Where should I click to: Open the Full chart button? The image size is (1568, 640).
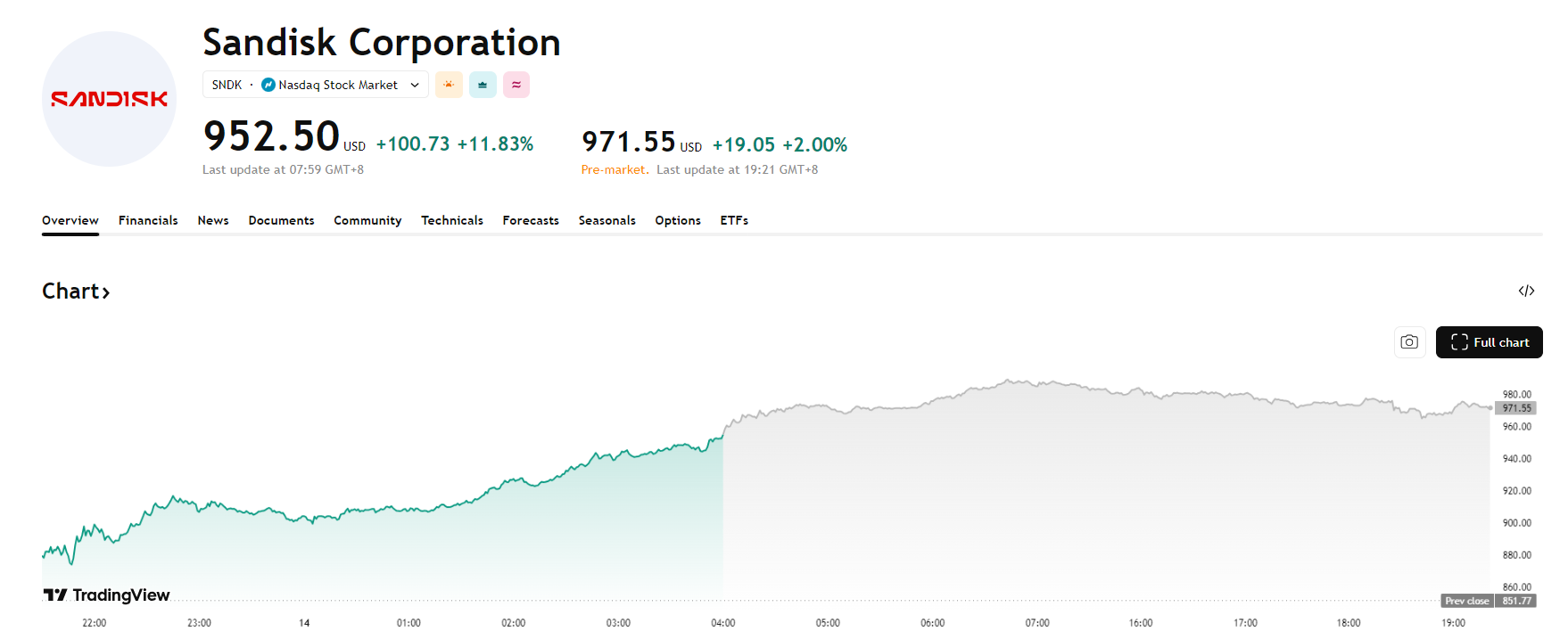coord(1489,342)
